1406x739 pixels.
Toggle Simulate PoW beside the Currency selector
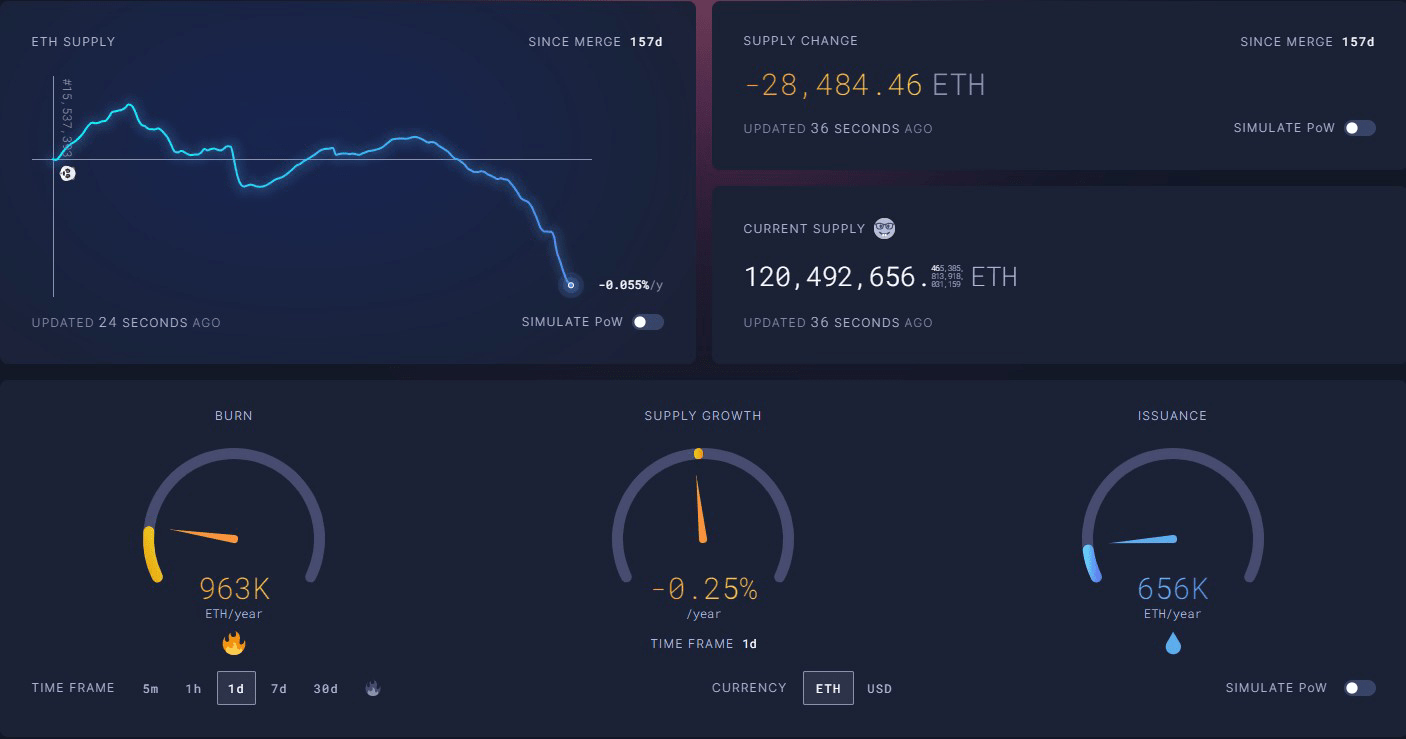pyautogui.click(x=1360, y=688)
